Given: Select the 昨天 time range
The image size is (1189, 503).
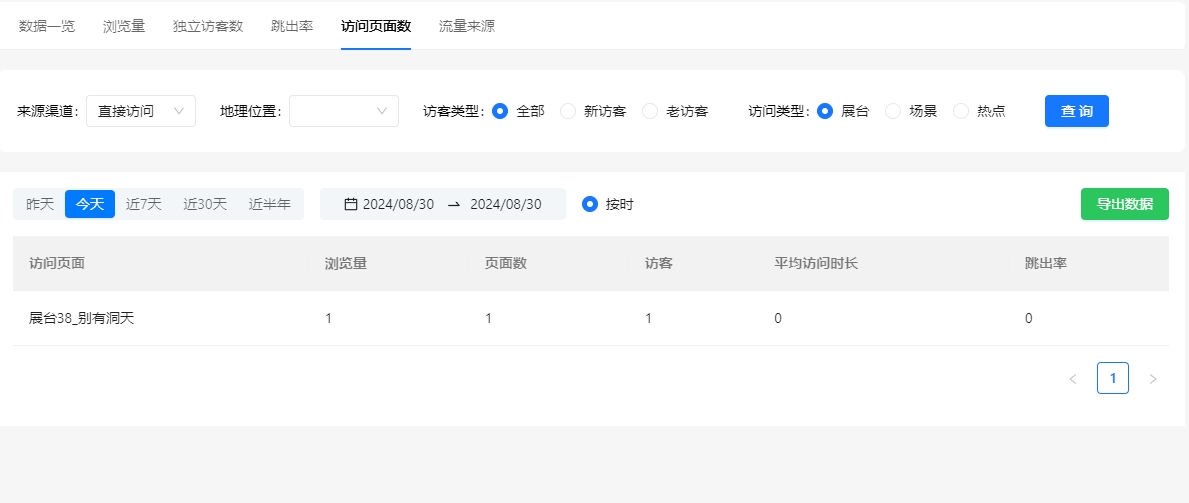Looking at the screenshot, I should click(40, 204).
